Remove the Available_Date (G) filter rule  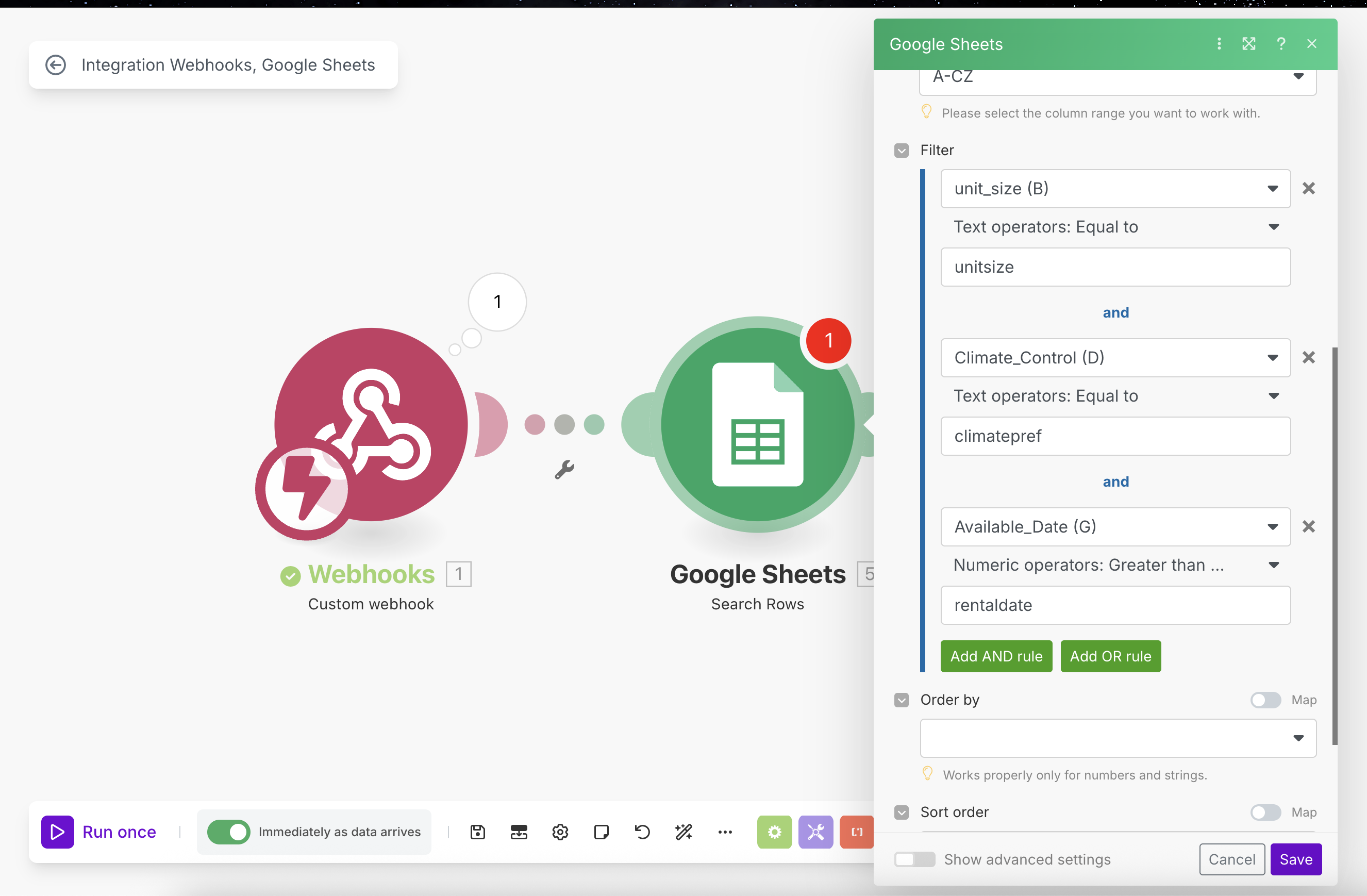pos(1308,526)
